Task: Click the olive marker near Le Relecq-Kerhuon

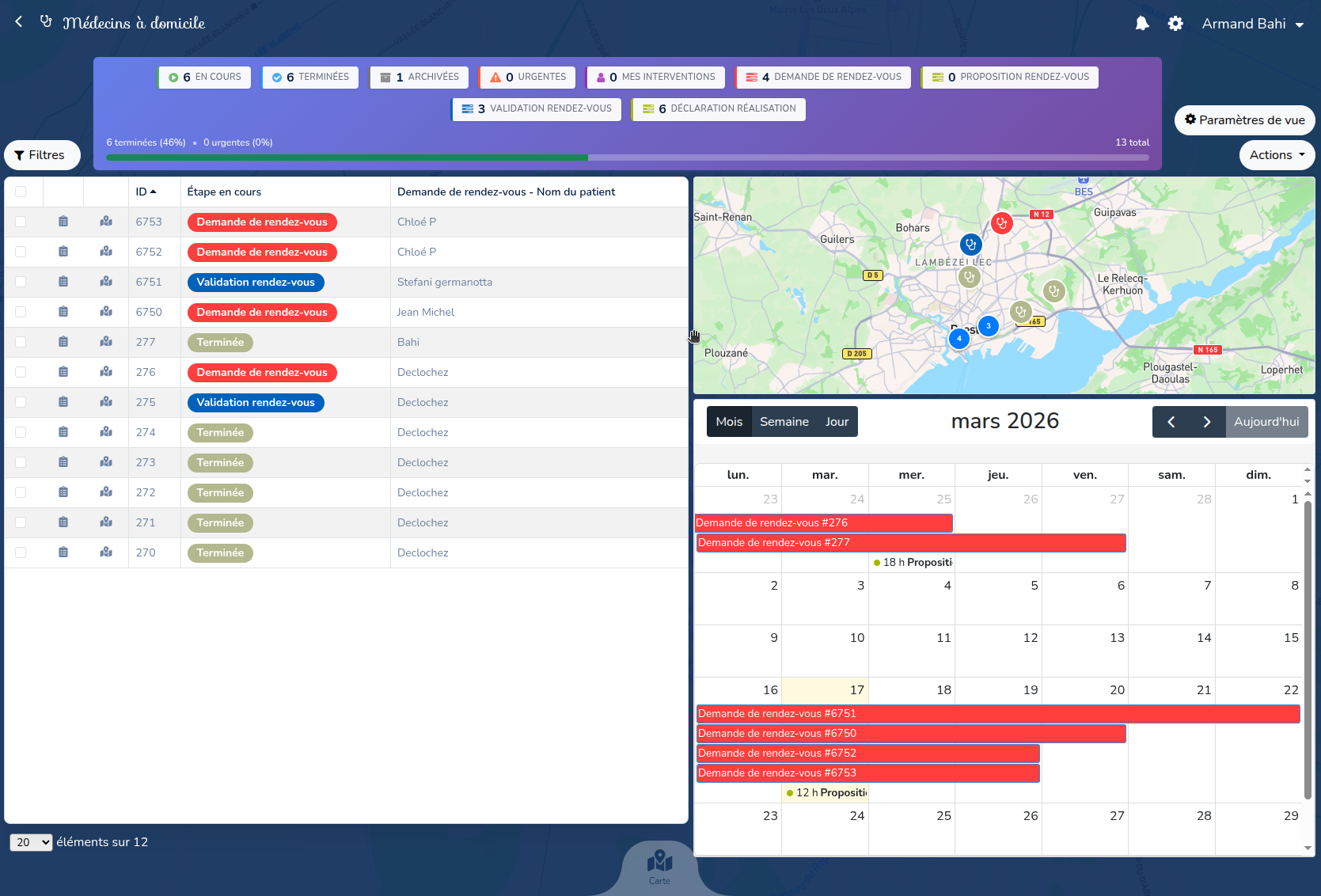Action: click(x=1053, y=291)
